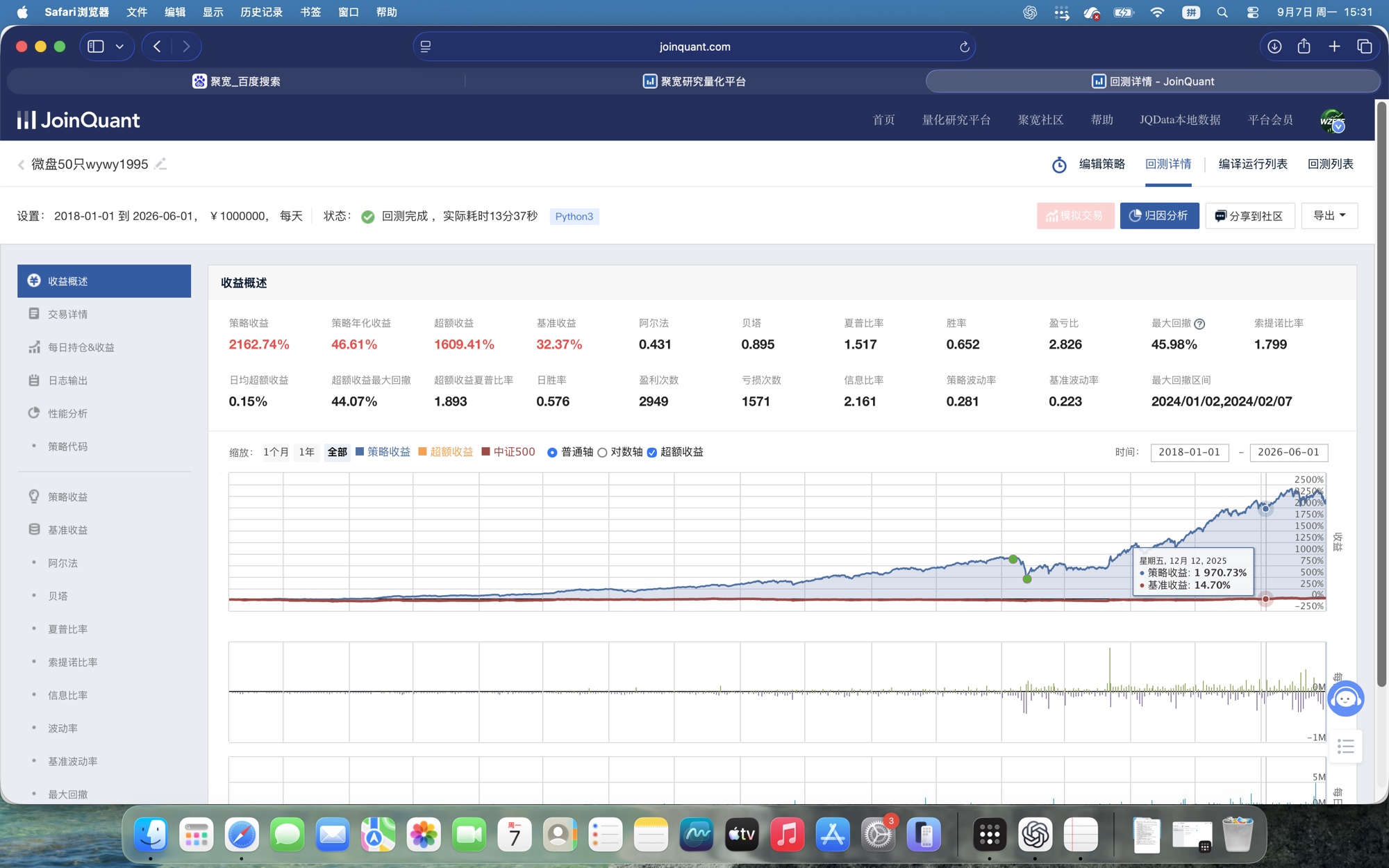Click the page's vertical scrollbar

1381,394
